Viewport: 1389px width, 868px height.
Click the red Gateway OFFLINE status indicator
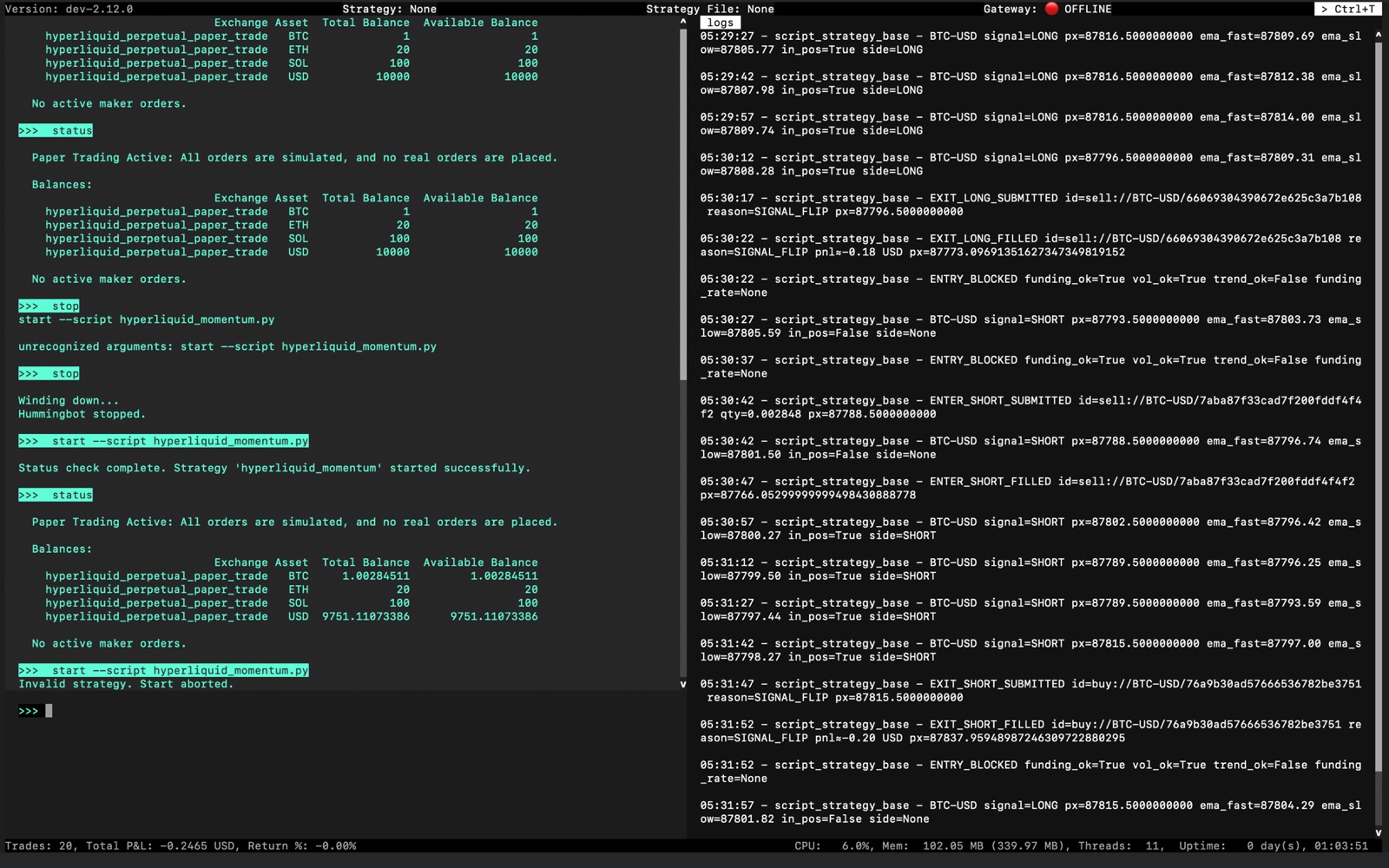coord(1051,9)
